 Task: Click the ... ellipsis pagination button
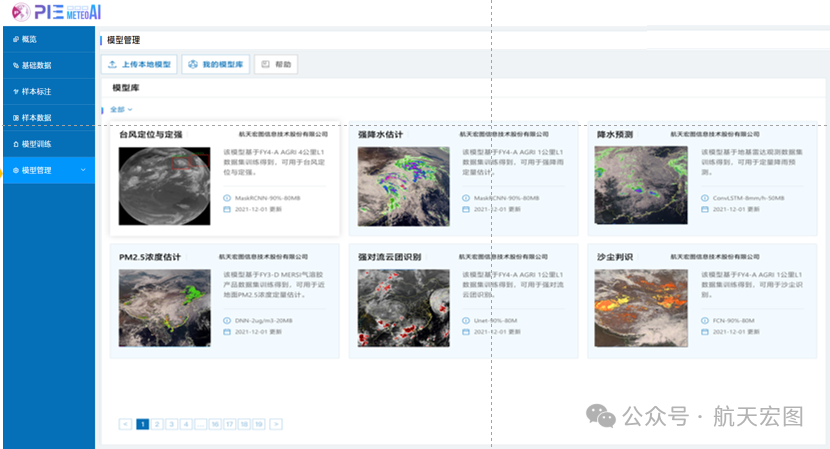pos(201,424)
